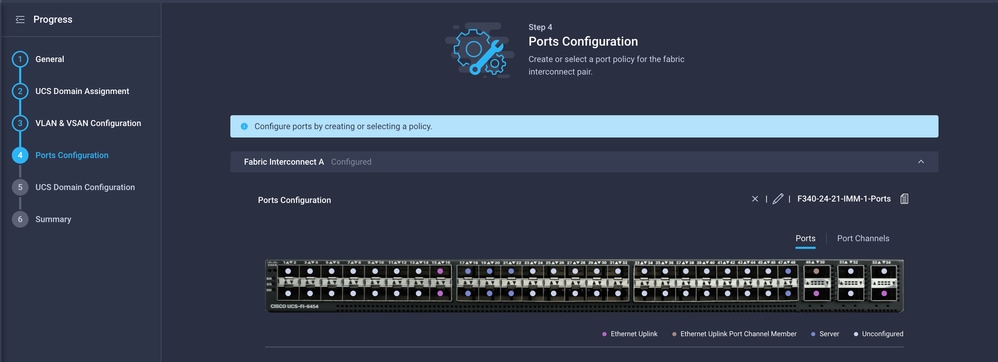Image resolution: width=998 pixels, height=362 pixels.
Task: Select Ethernet Uplink port 16
Action: pos(440,293)
